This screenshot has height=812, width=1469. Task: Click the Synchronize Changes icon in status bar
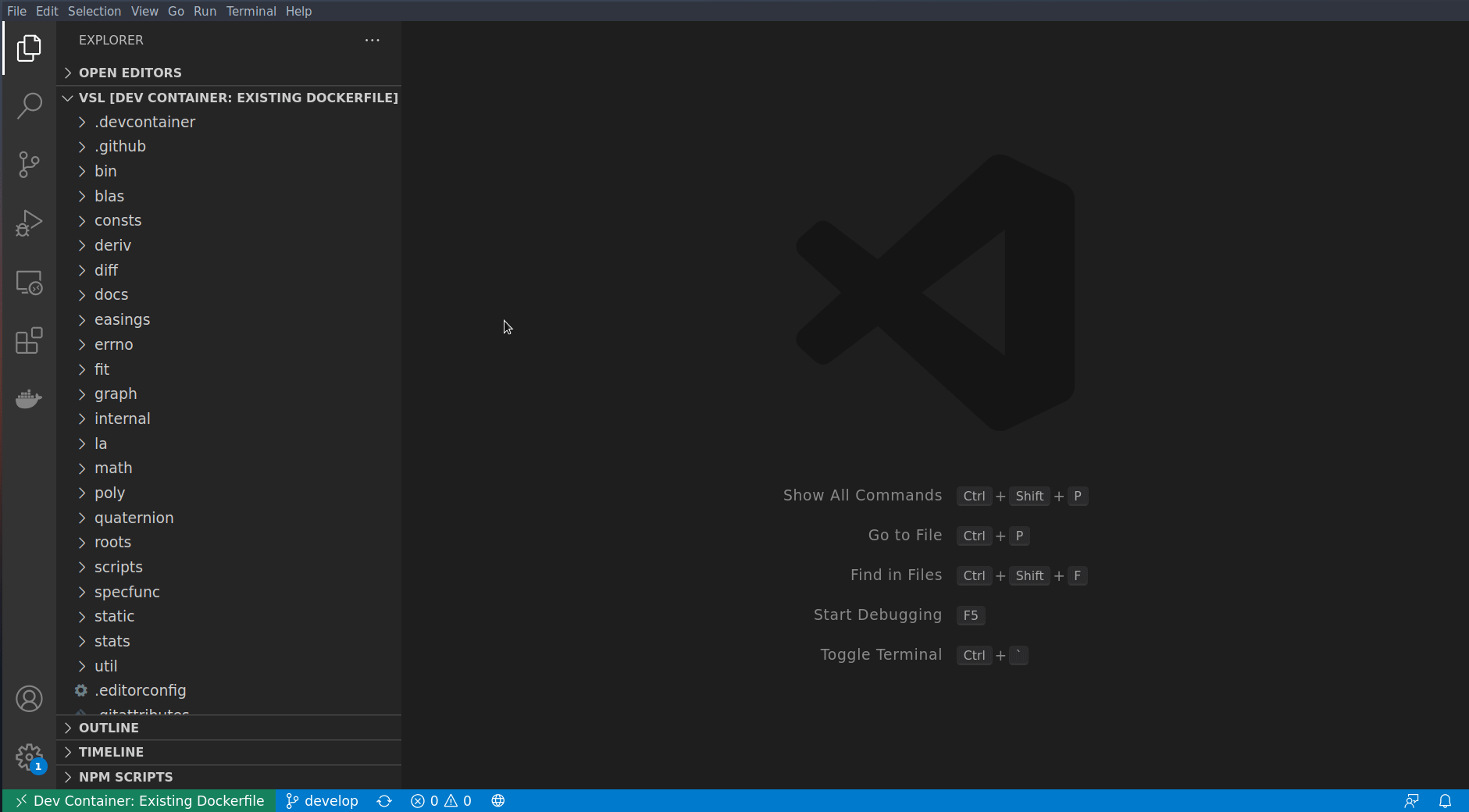[384, 801]
